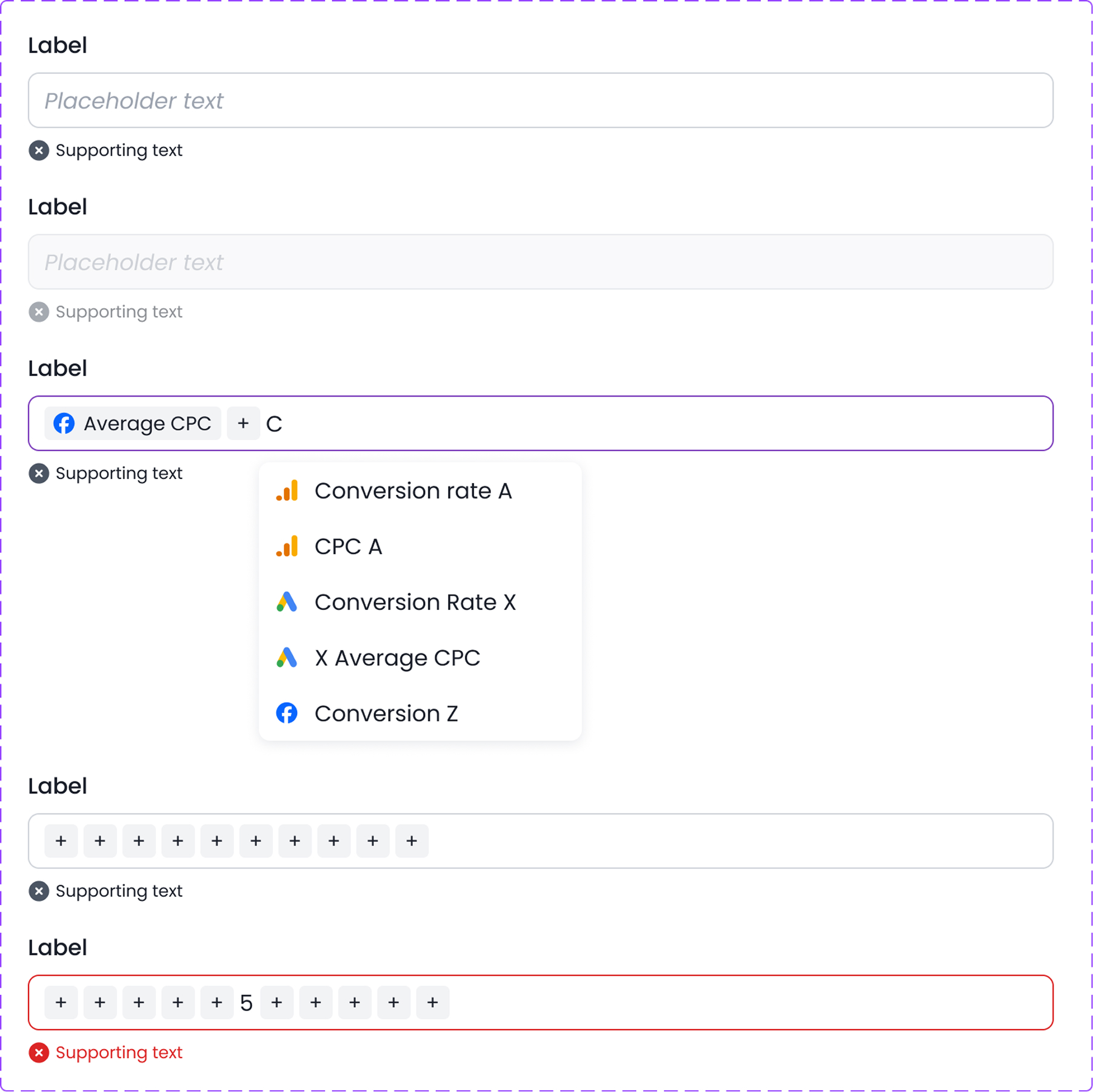Select Conversion Z from the suggestion list
Viewport: 1093px width, 1092px height.
click(386, 713)
